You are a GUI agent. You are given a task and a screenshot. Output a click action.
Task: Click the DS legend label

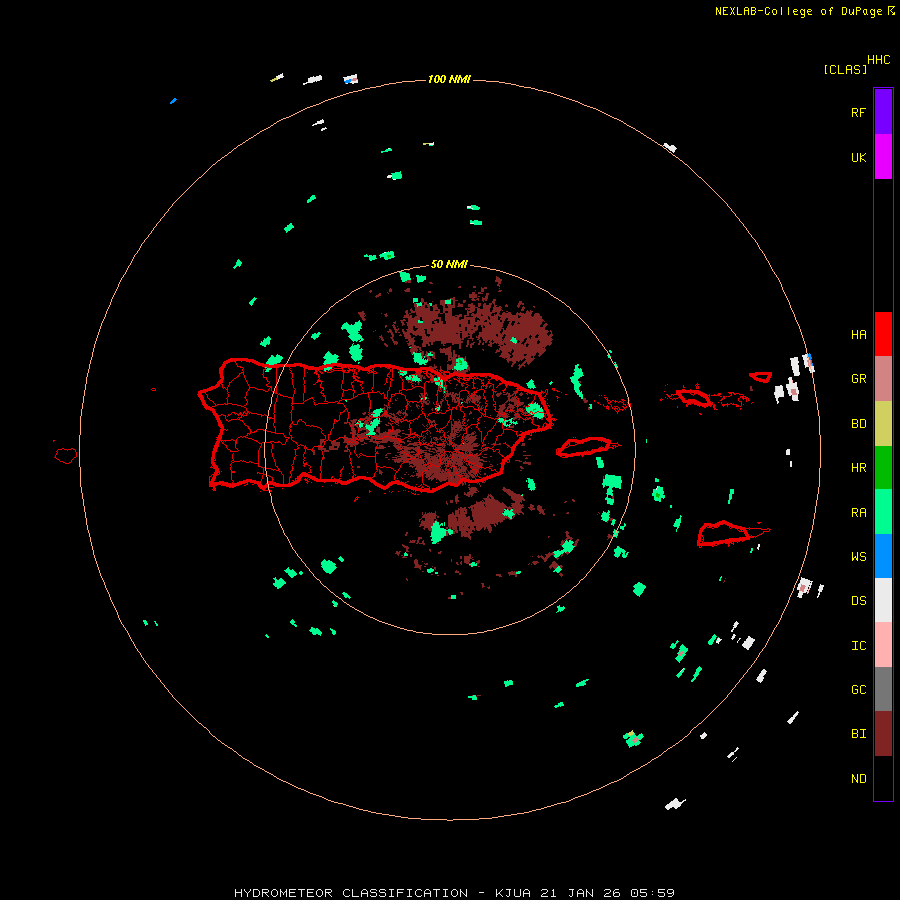(x=858, y=600)
